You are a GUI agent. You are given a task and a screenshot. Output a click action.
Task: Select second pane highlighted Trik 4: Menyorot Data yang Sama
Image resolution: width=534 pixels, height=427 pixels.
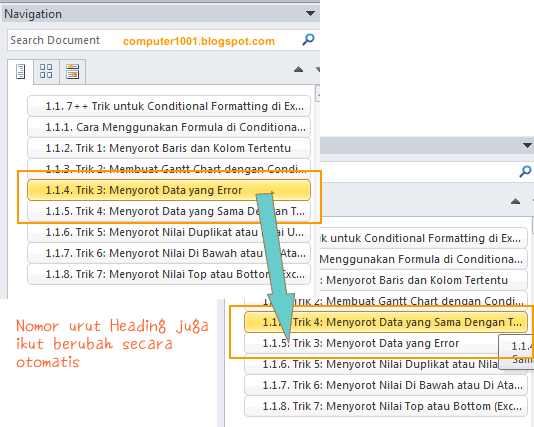pyautogui.click(x=386, y=322)
